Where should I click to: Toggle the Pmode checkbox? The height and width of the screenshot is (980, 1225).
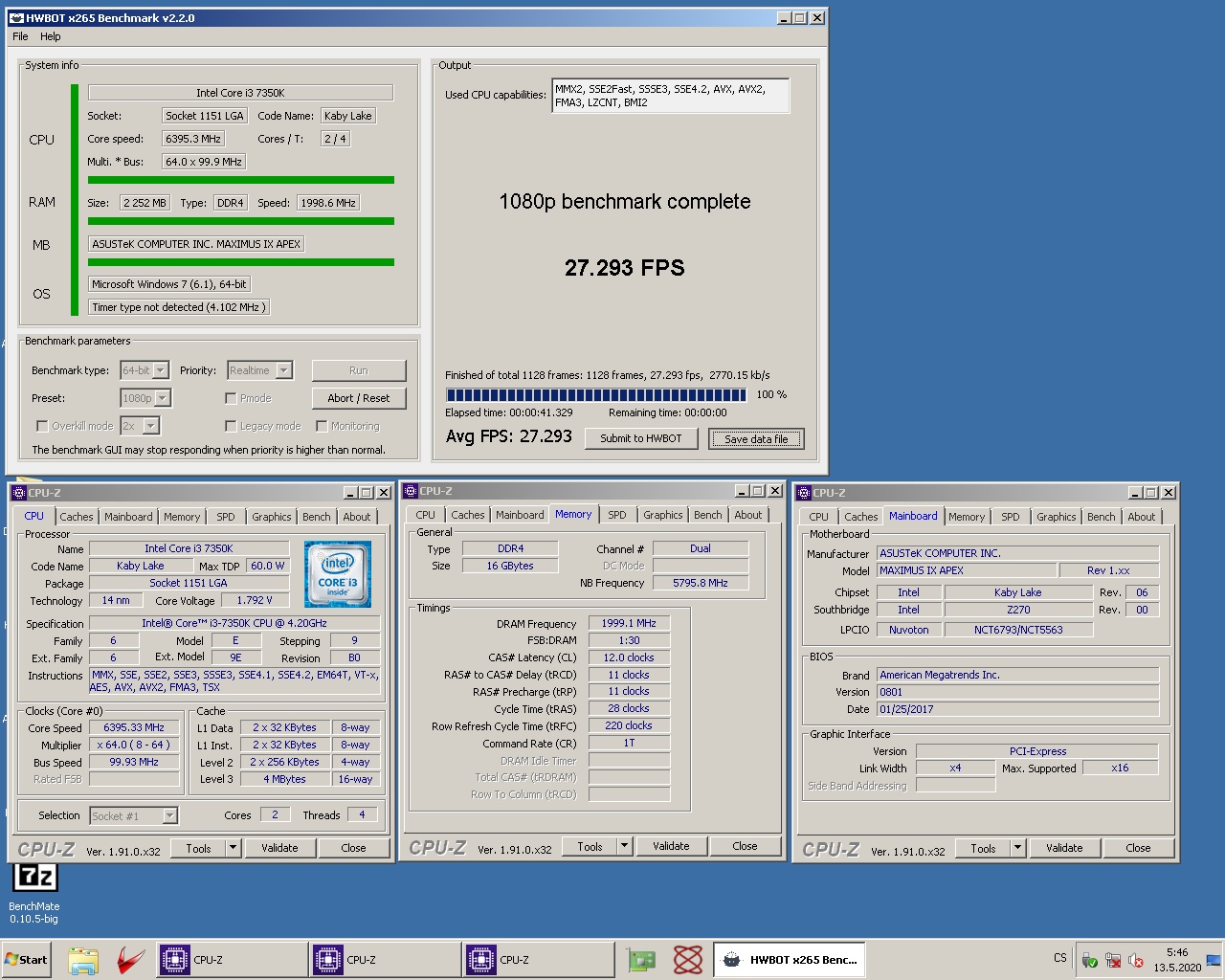coord(231,398)
